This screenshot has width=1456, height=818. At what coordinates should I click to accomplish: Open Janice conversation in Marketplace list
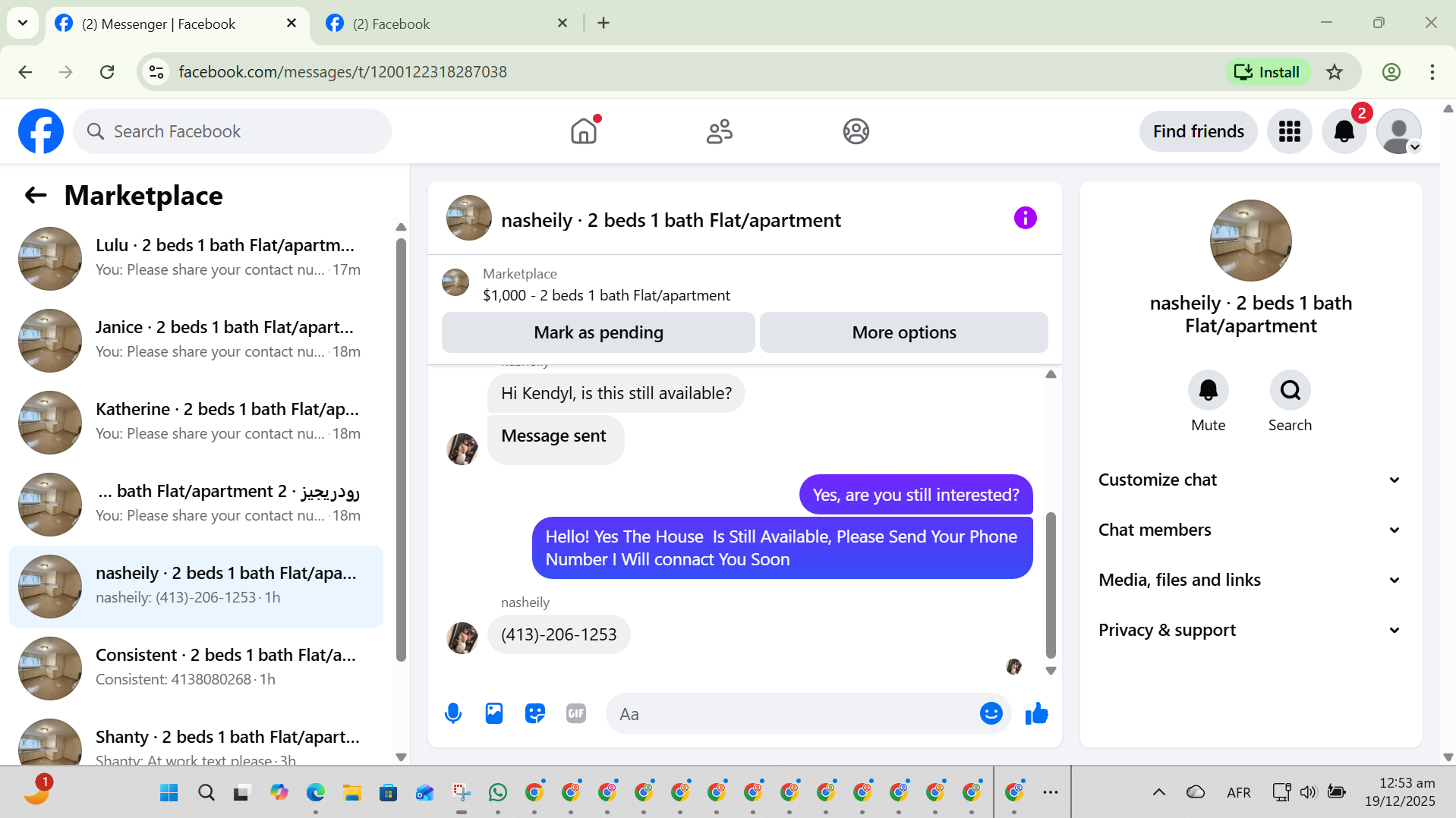pyautogui.click(x=196, y=340)
